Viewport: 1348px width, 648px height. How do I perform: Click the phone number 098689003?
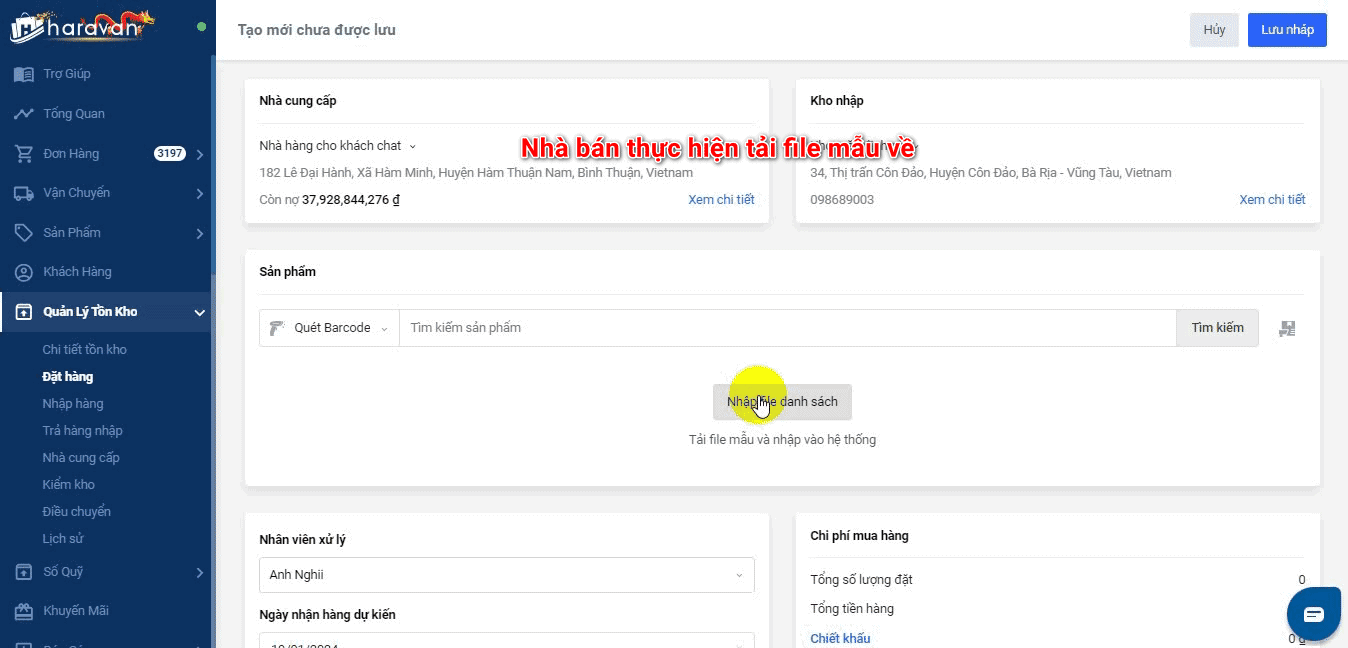842,200
